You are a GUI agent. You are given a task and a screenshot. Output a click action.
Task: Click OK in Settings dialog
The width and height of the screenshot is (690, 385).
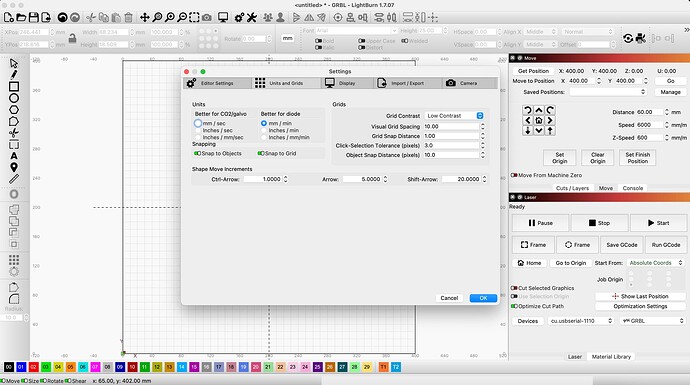click(x=483, y=298)
